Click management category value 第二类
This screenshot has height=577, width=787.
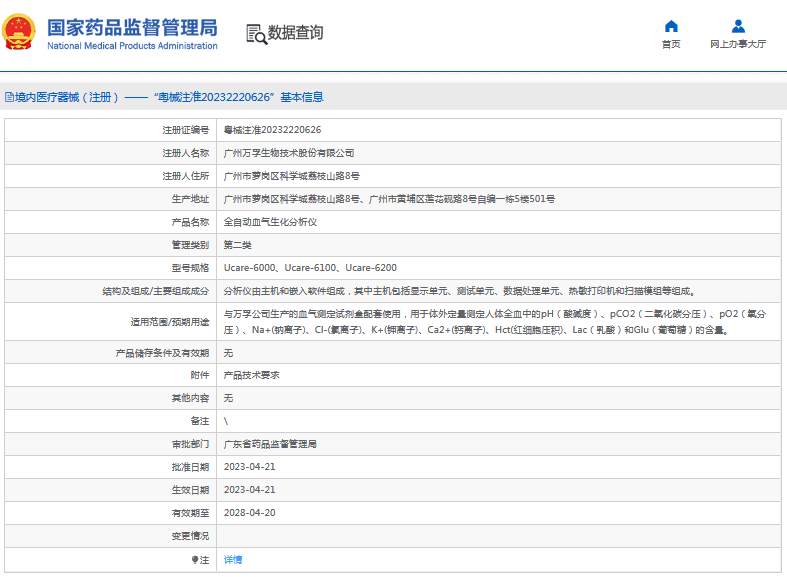pos(237,245)
